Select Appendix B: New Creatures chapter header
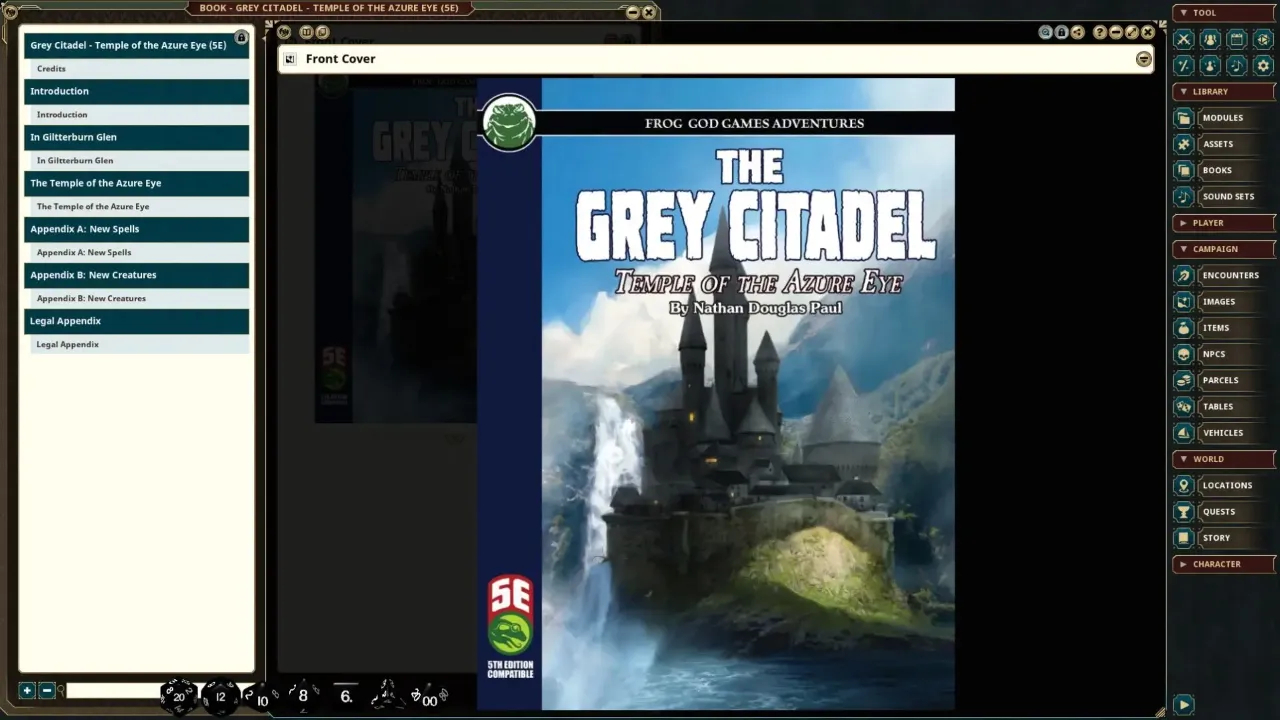This screenshot has width=1280, height=720. (136, 275)
